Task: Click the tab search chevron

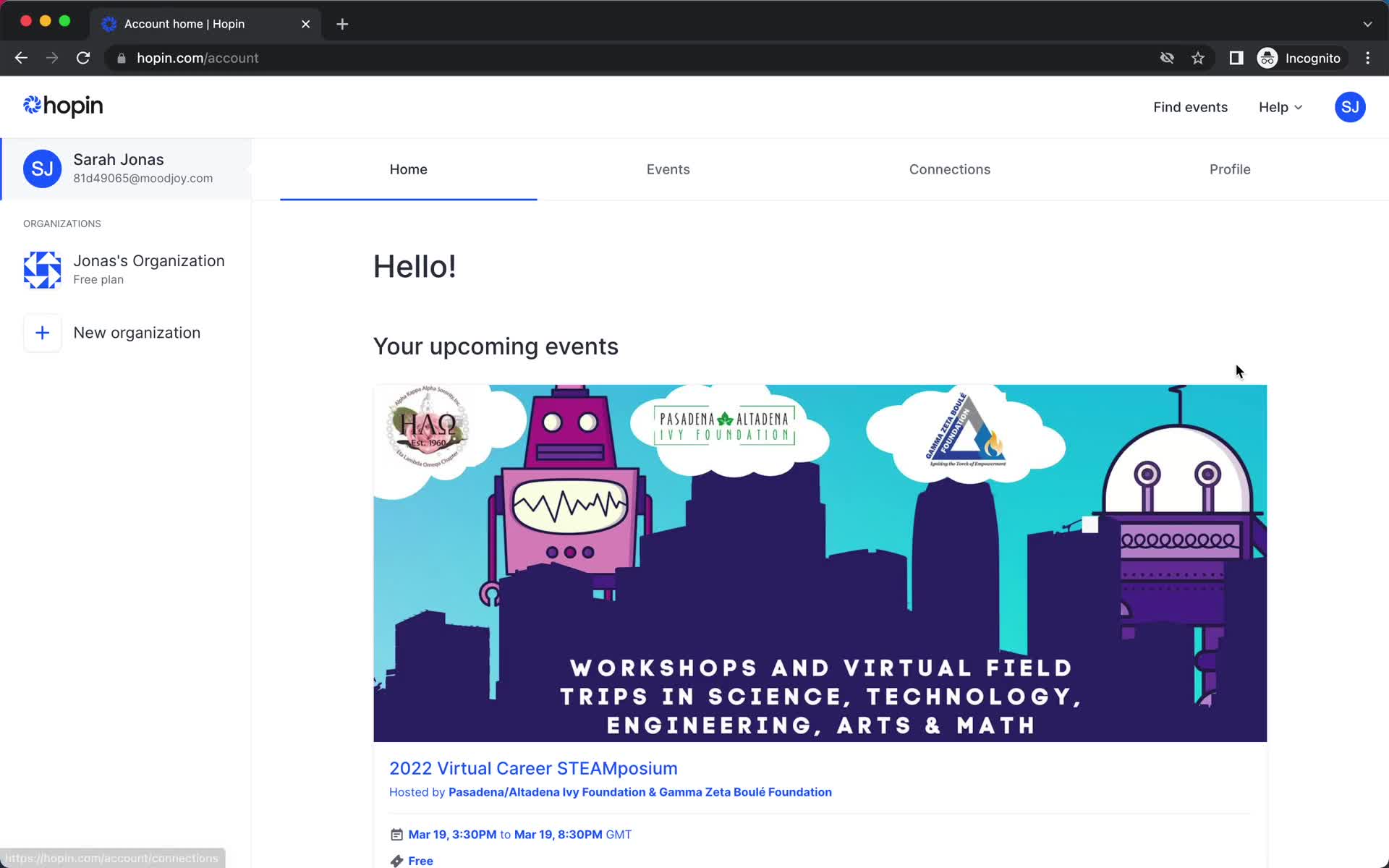Action: click(1367, 24)
